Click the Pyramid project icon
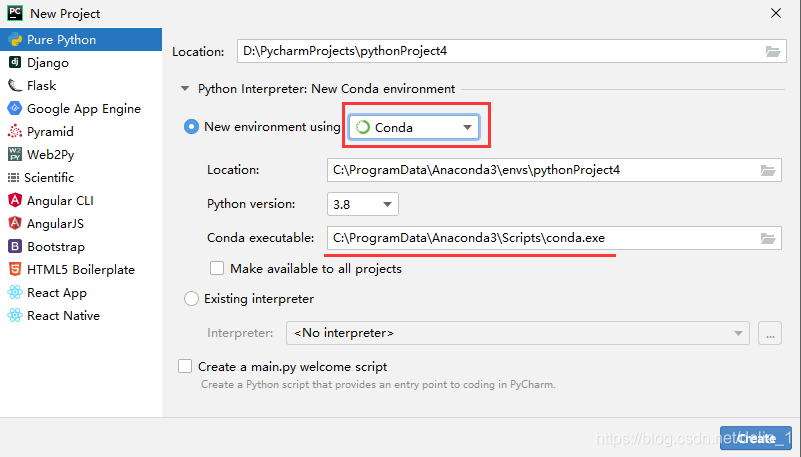The height and width of the screenshot is (457, 801). click(x=15, y=131)
